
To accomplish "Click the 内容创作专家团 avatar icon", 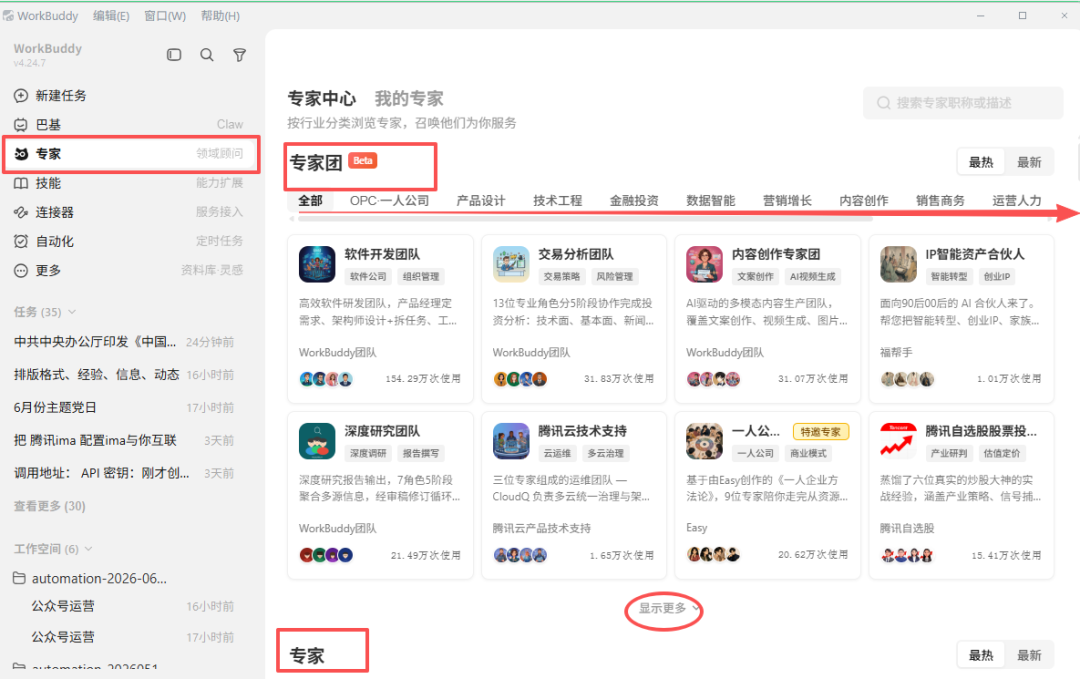I will tap(705, 264).
